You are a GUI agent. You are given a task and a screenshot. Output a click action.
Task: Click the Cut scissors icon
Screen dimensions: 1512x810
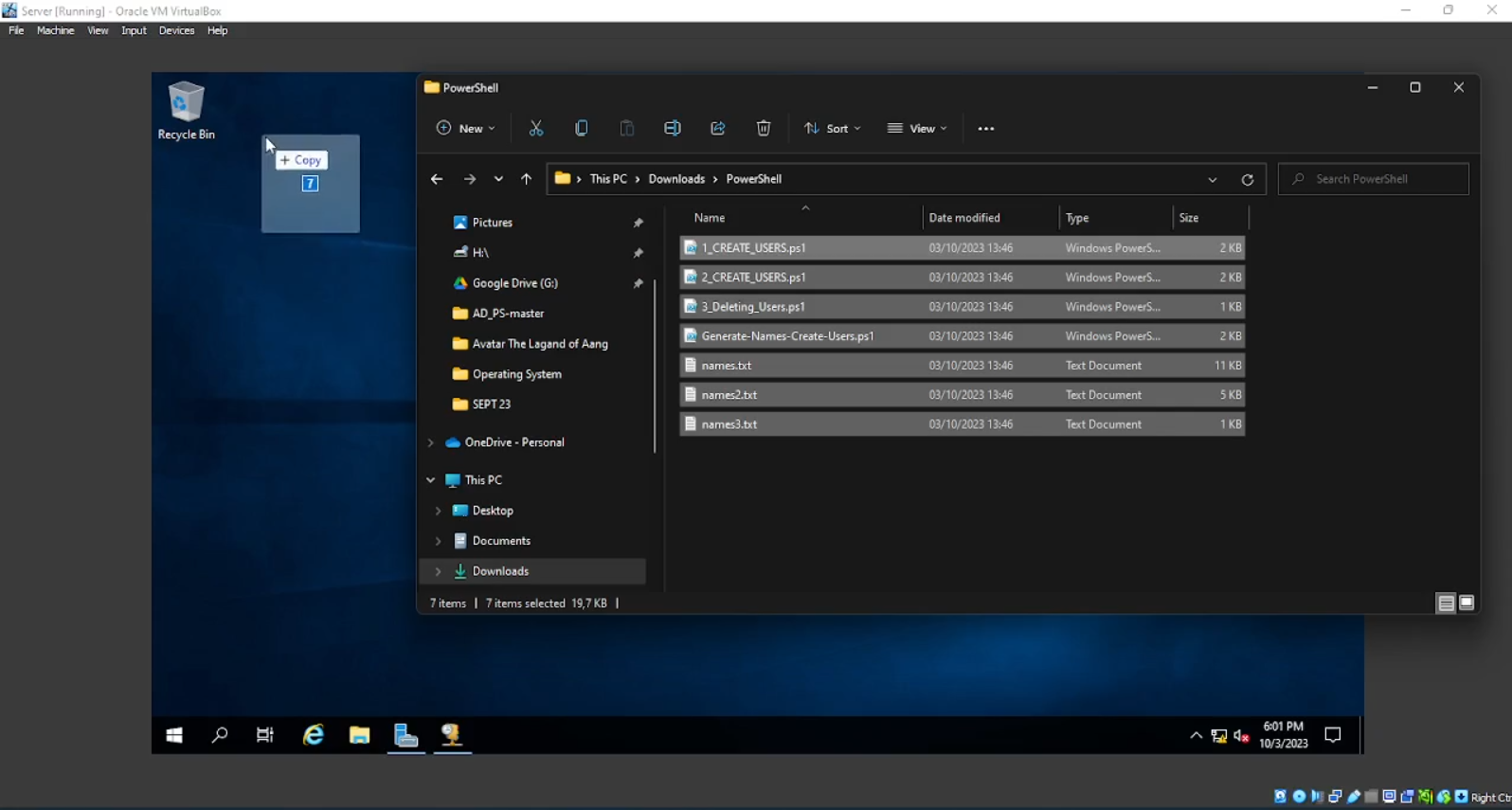tap(536, 129)
